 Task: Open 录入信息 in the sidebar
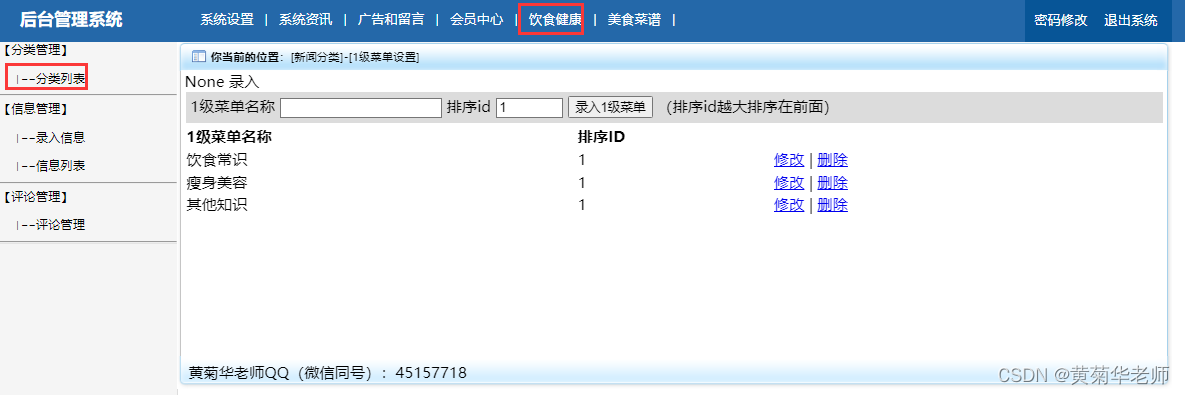point(60,137)
